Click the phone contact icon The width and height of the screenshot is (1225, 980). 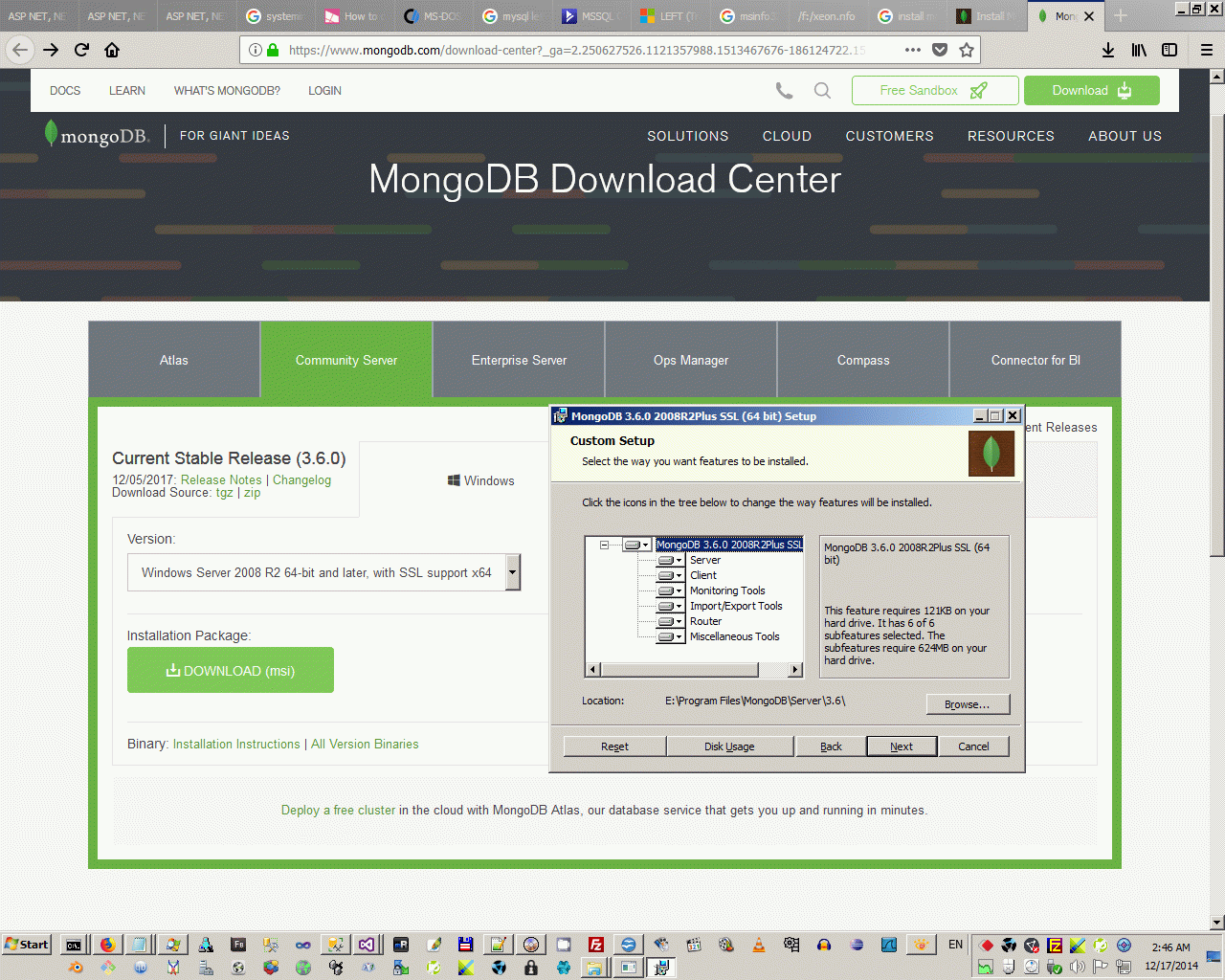784,91
